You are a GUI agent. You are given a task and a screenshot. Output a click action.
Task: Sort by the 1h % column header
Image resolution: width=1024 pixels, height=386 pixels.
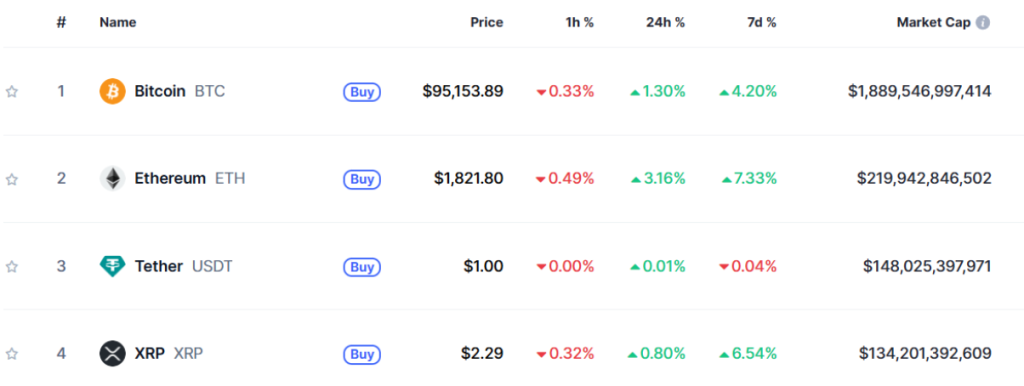[579, 22]
